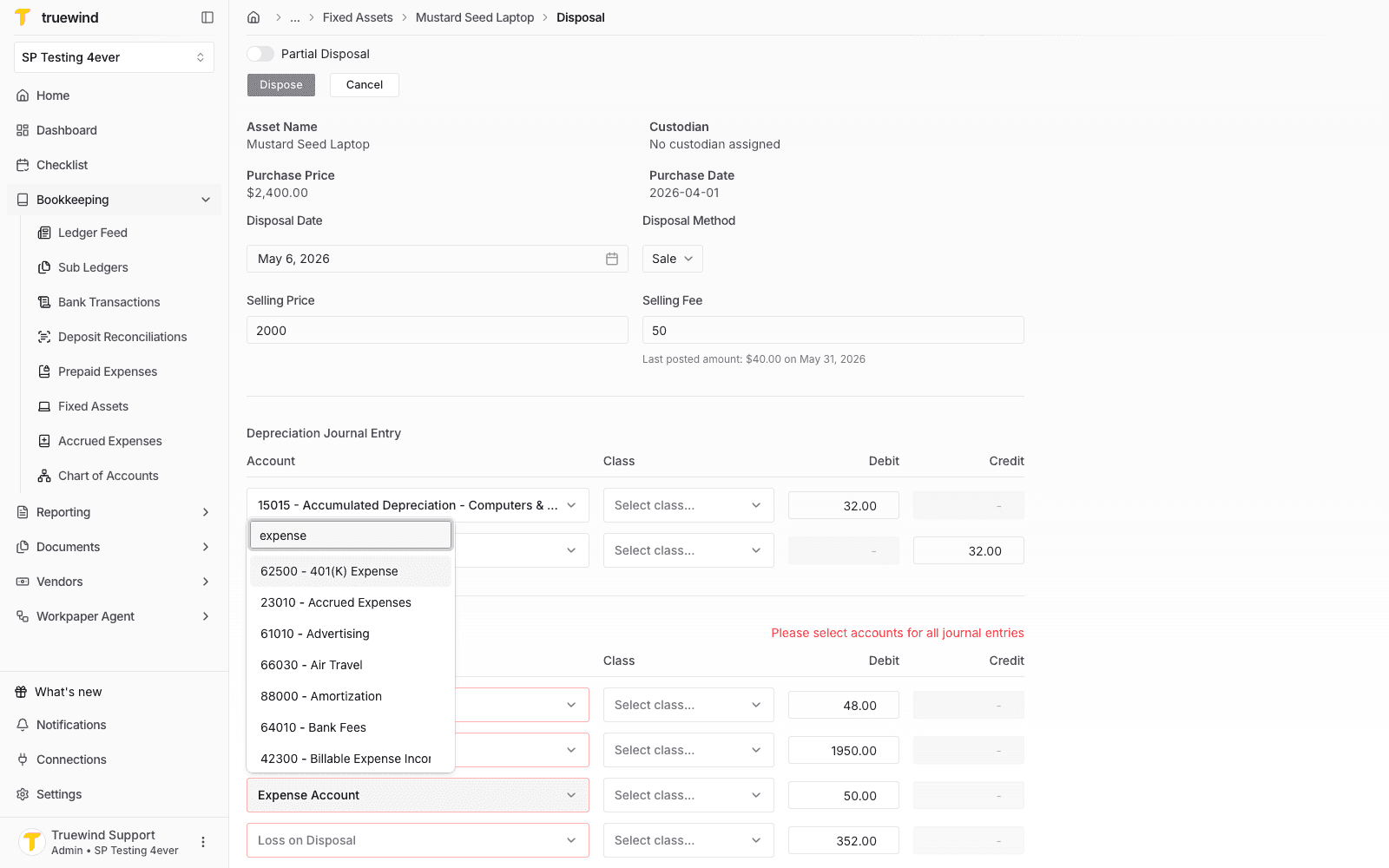Open the 15015 Accumulated Depreciation account dropdown

click(418, 505)
